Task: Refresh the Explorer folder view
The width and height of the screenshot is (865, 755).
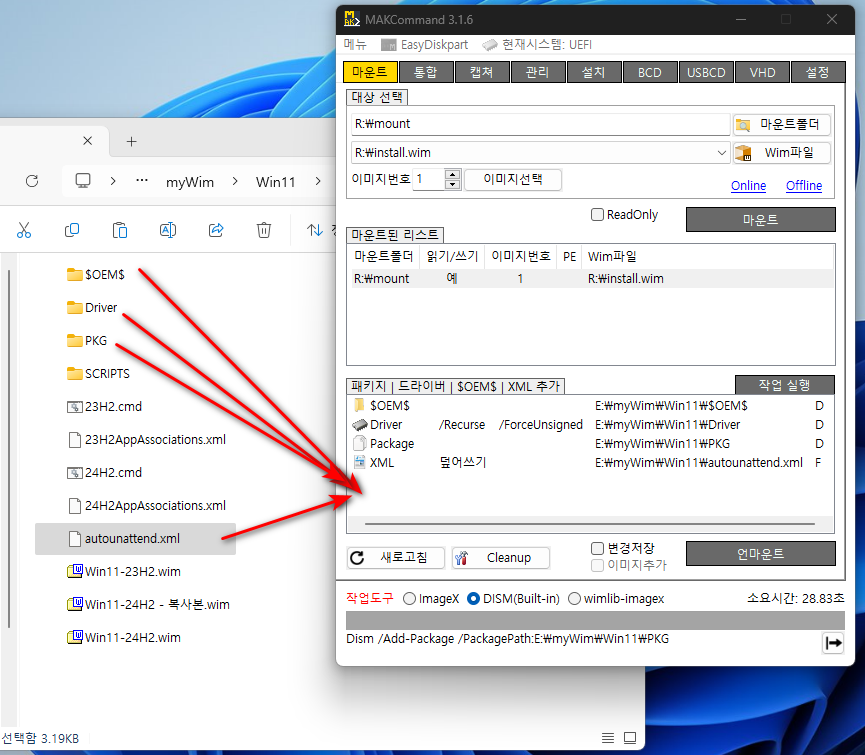Action: pos(32,181)
